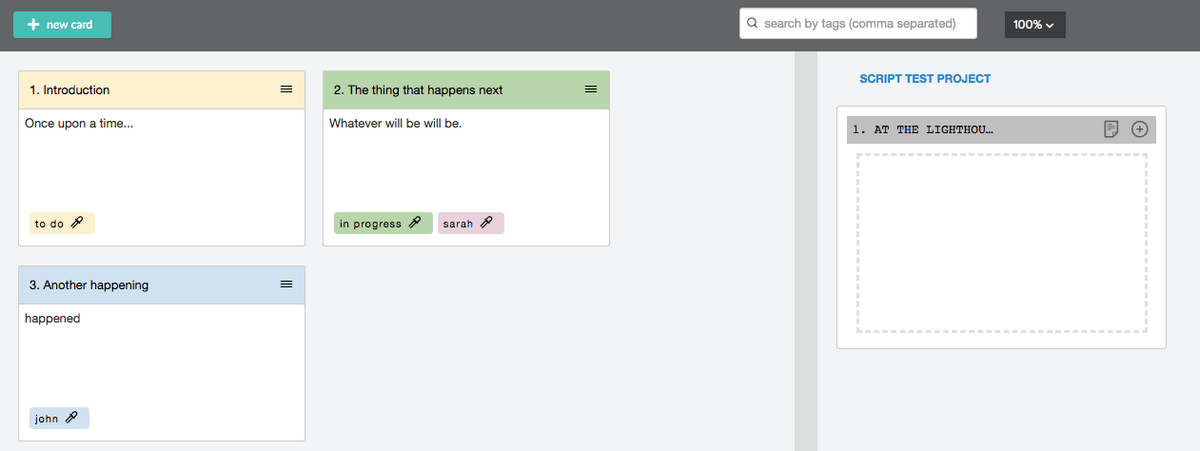1200x451 pixels.
Task: Focus the search by tags field
Action: tap(858, 23)
